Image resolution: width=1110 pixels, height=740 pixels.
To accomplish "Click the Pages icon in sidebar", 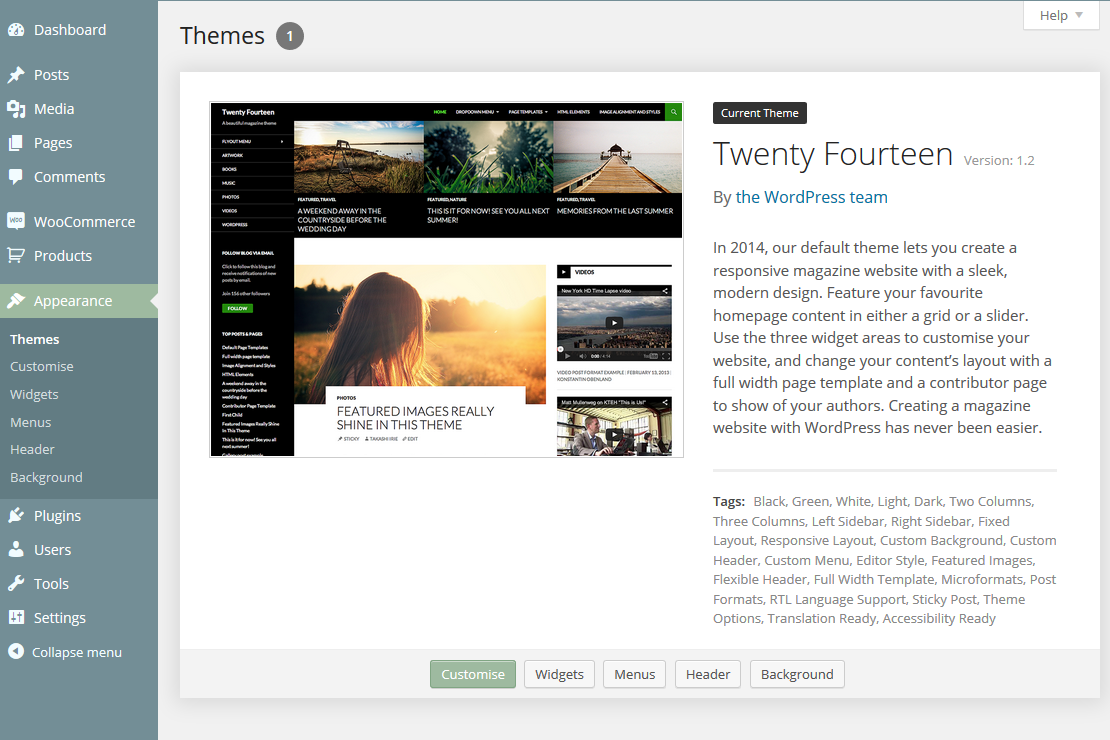I will [16, 142].
